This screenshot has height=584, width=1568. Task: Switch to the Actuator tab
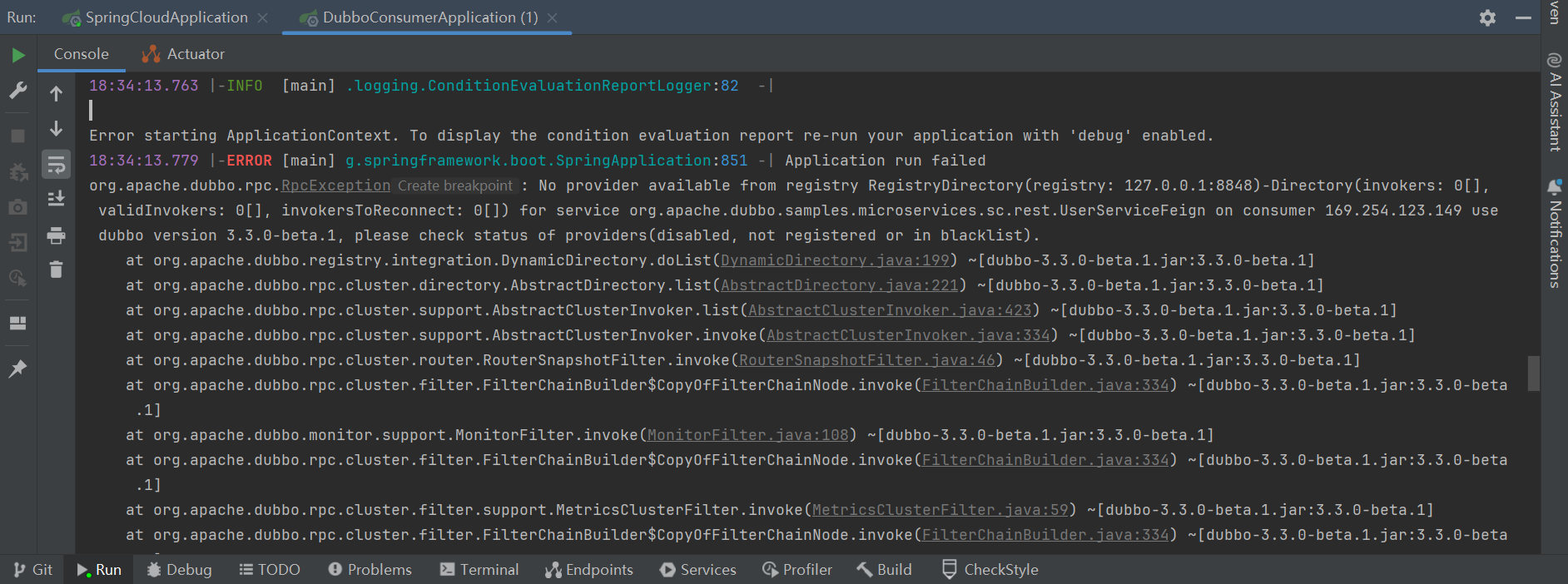tap(184, 54)
